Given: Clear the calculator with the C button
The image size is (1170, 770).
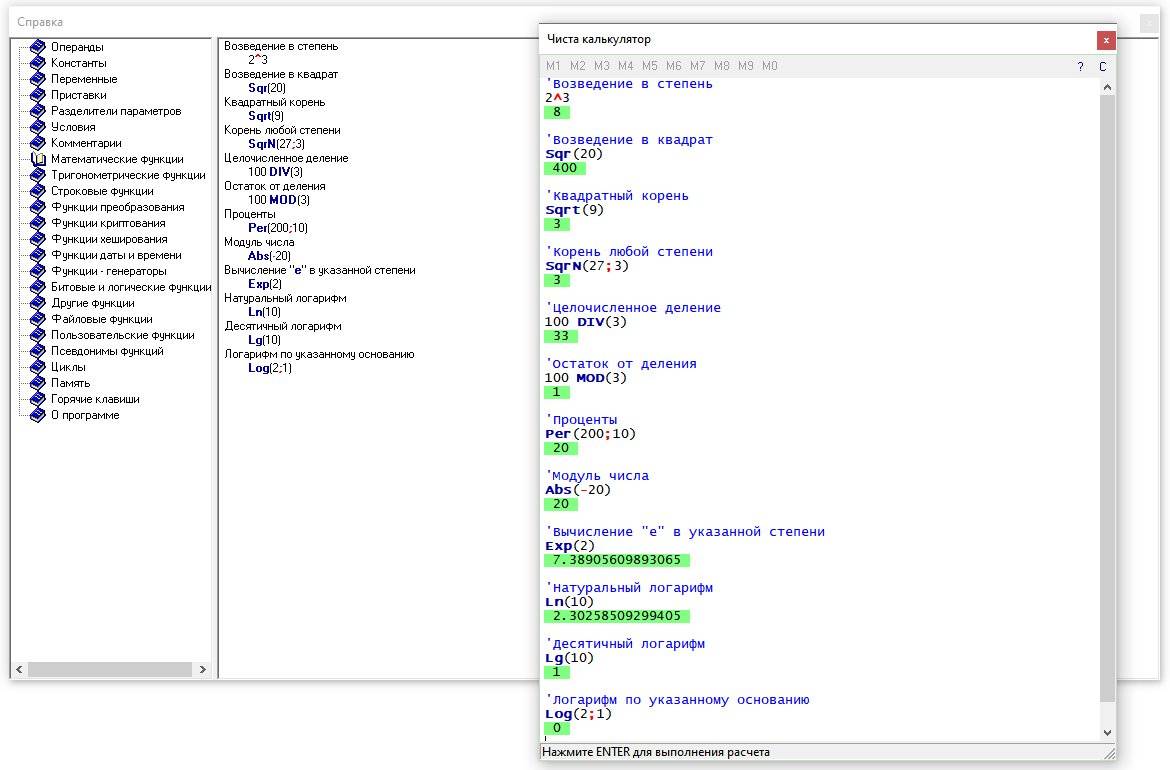Looking at the screenshot, I should [x=1102, y=66].
